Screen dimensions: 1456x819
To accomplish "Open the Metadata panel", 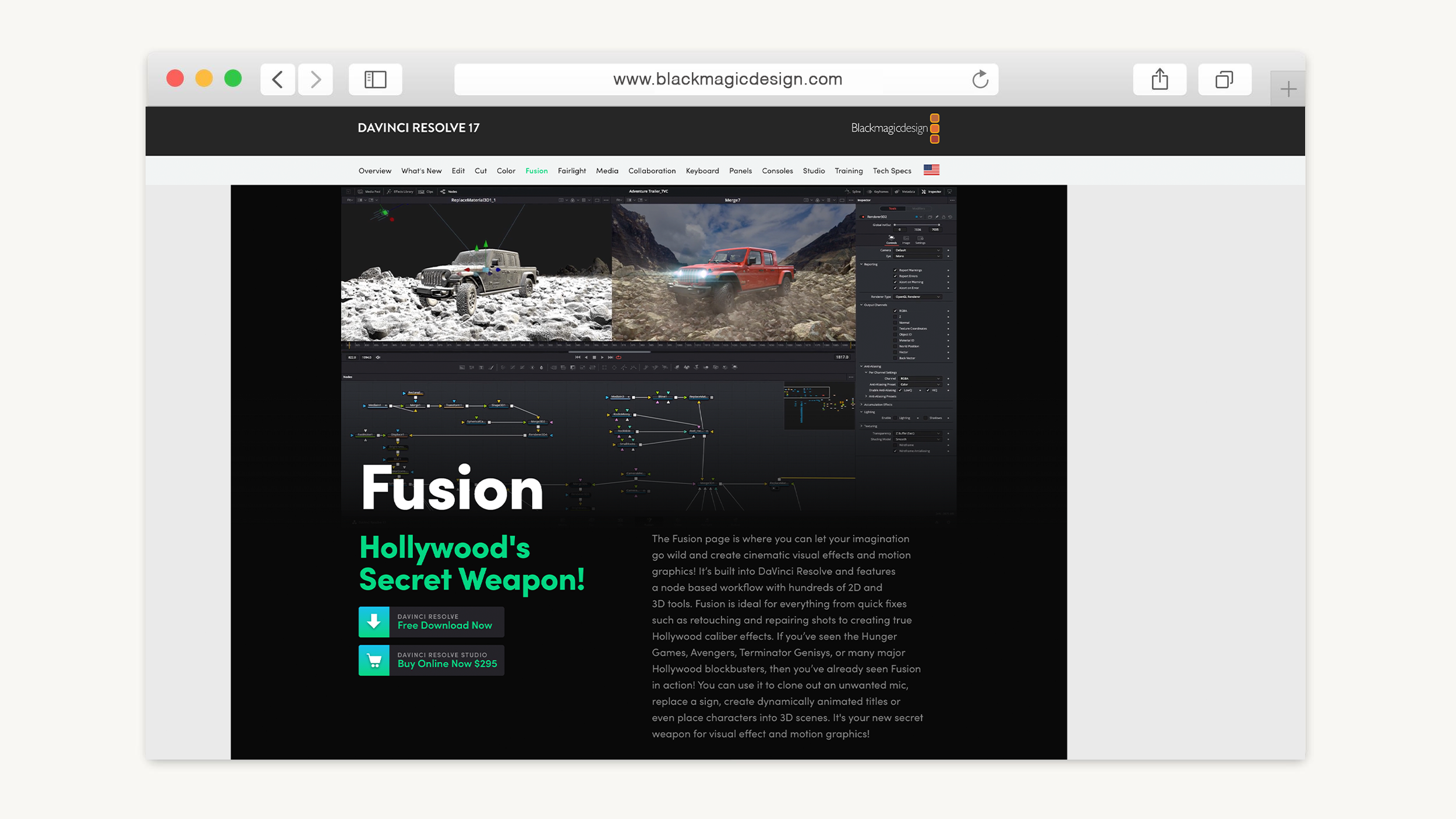I will click(x=905, y=192).
